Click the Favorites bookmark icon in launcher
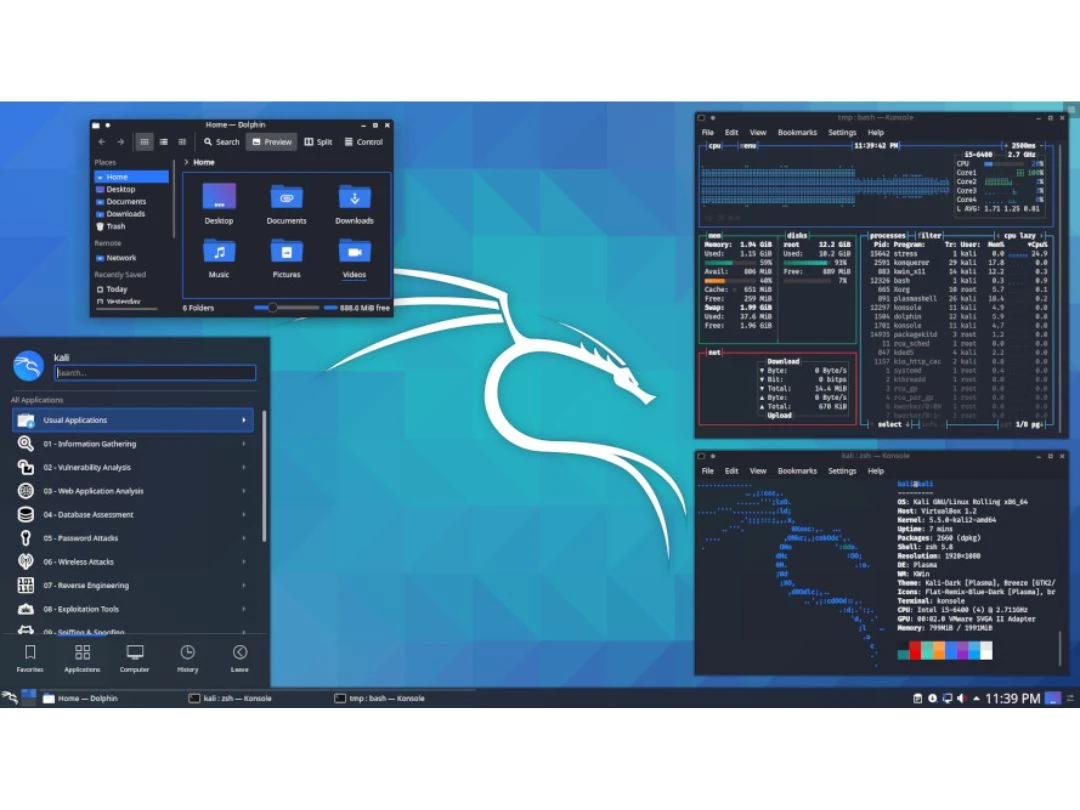Viewport: 1080px width, 810px height. coord(30,655)
